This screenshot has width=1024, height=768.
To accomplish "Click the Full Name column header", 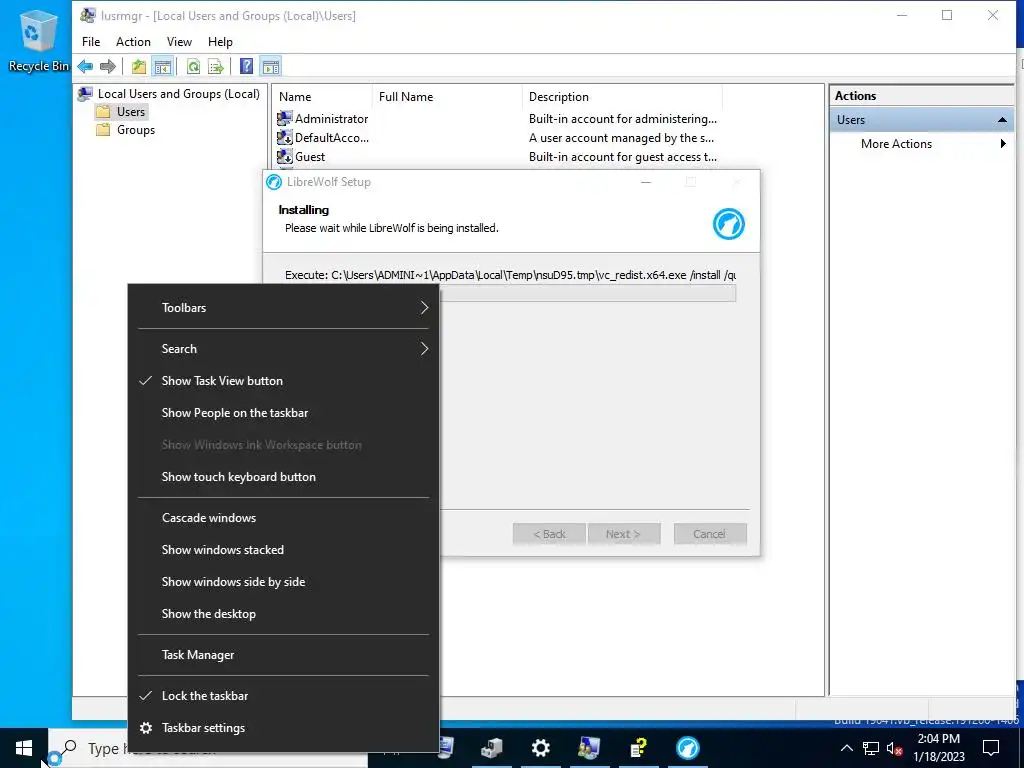I will click(447, 97).
